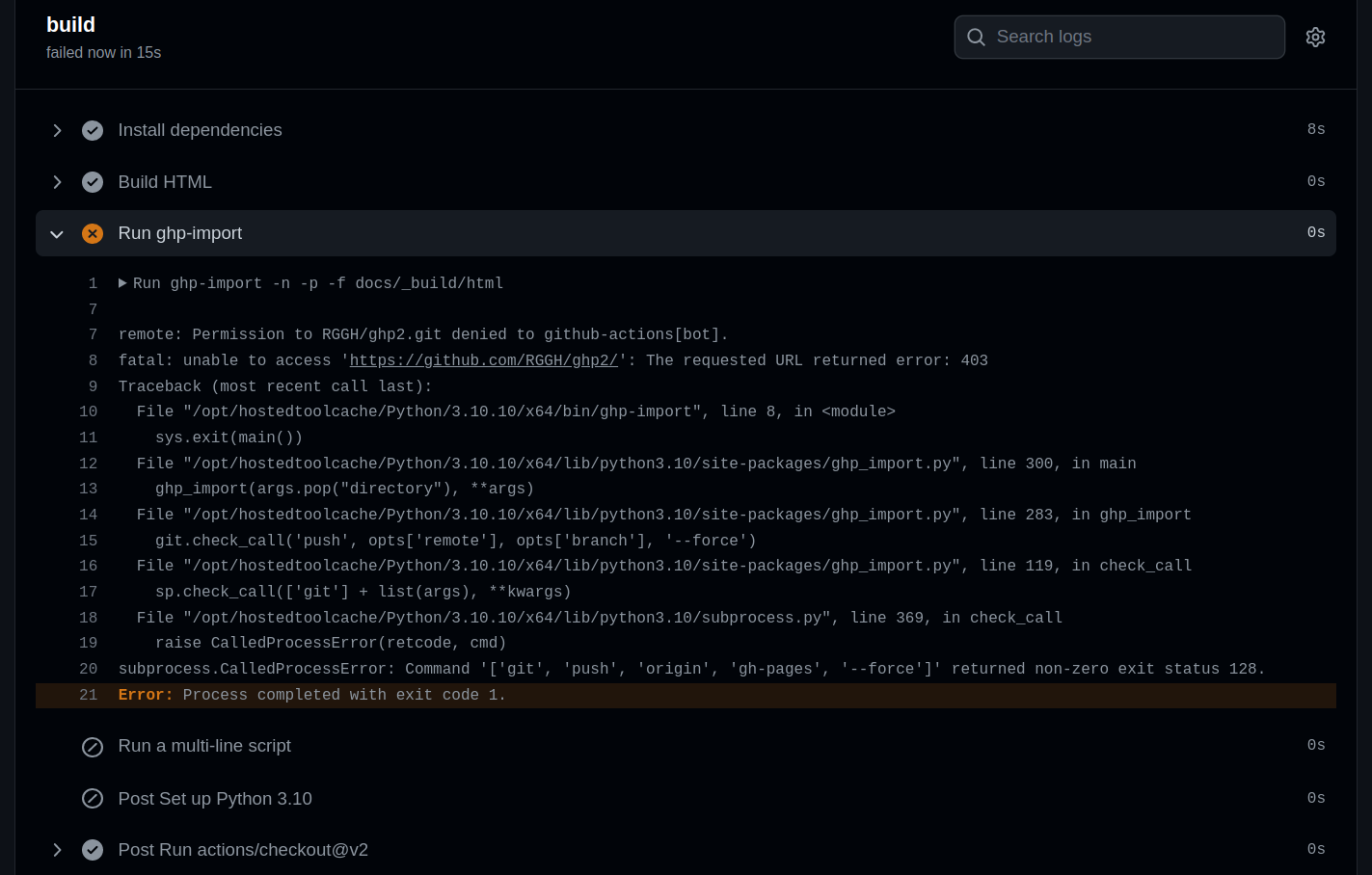1372x875 pixels.
Task: Click the build job title
Action: pos(70,24)
